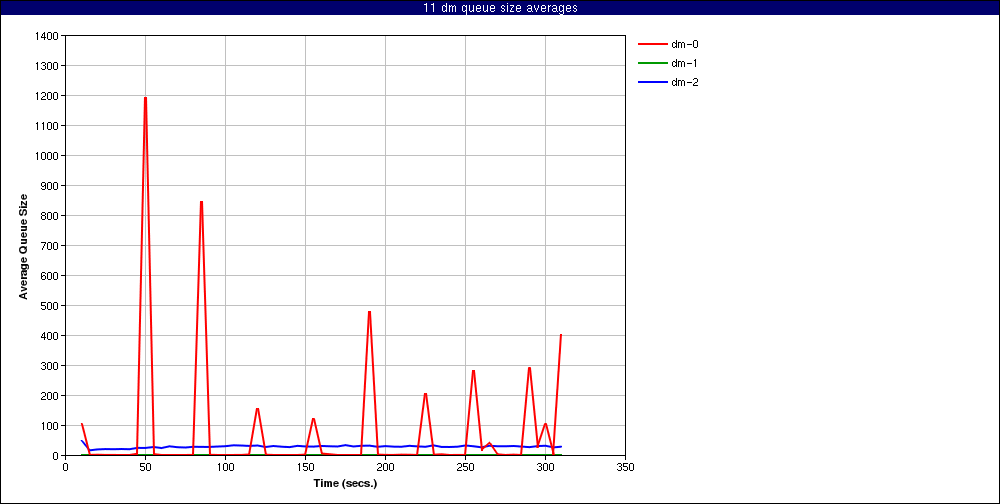Click y-axis tick label 900
Viewport: 1000px width, 504px height.
[50, 186]
